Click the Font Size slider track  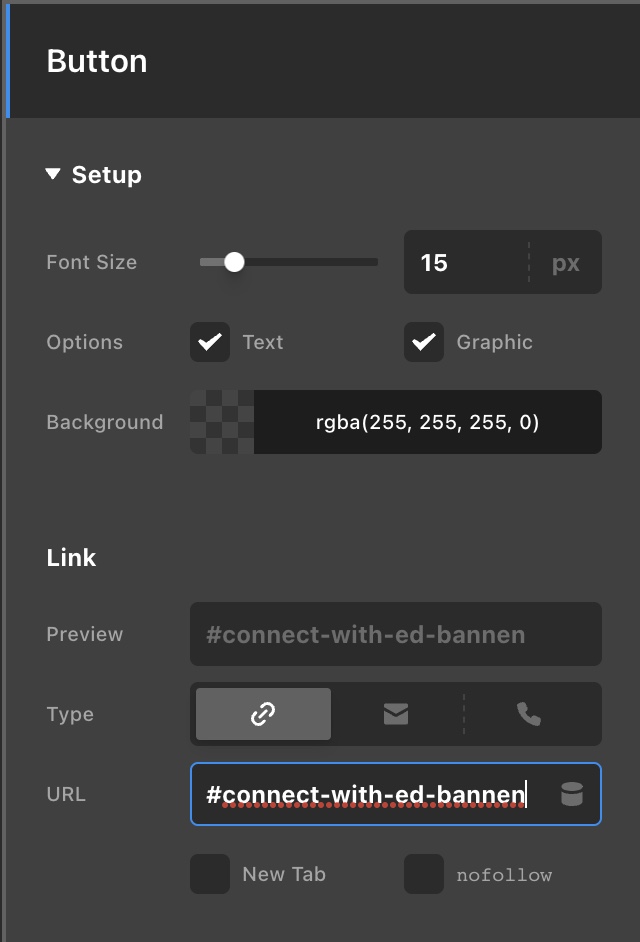pos(320,262)
